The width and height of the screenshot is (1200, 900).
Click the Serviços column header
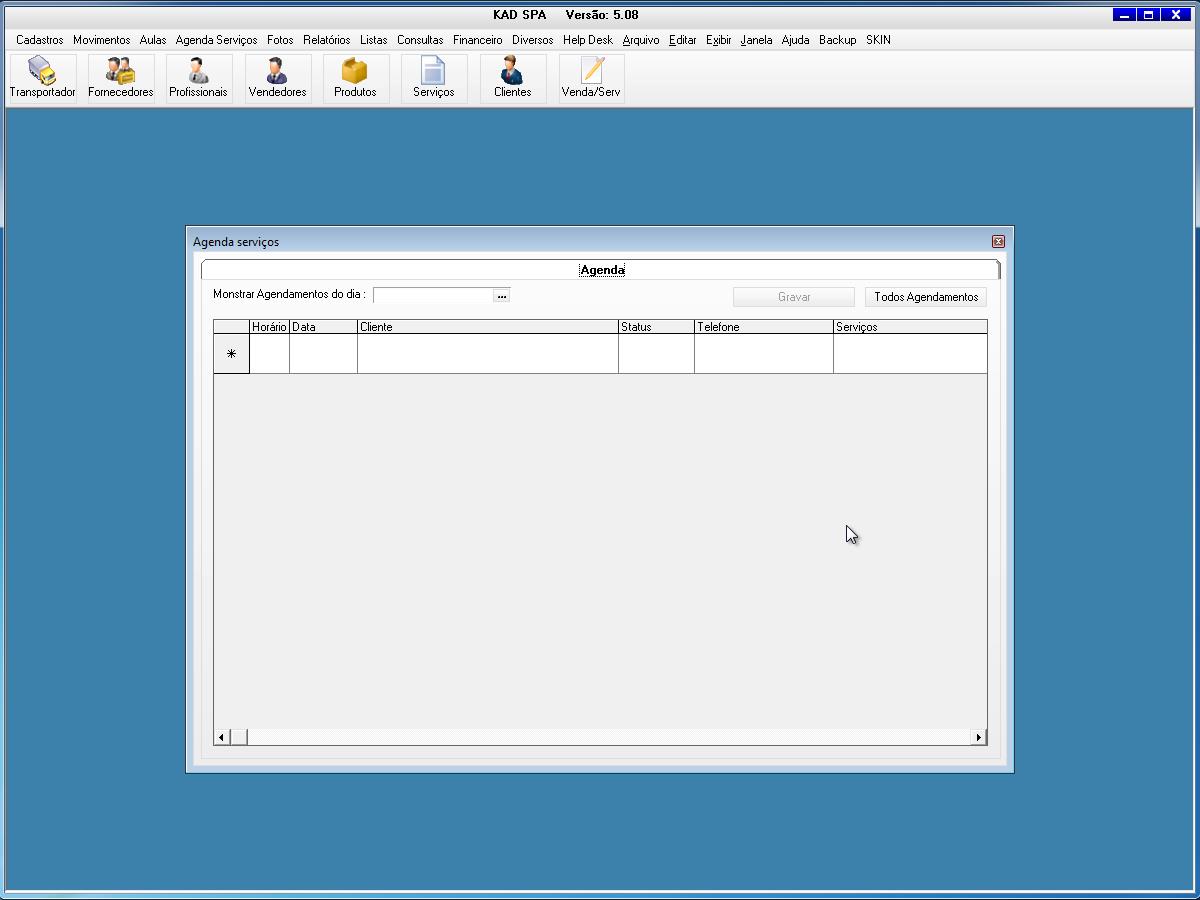click(910, 327)
